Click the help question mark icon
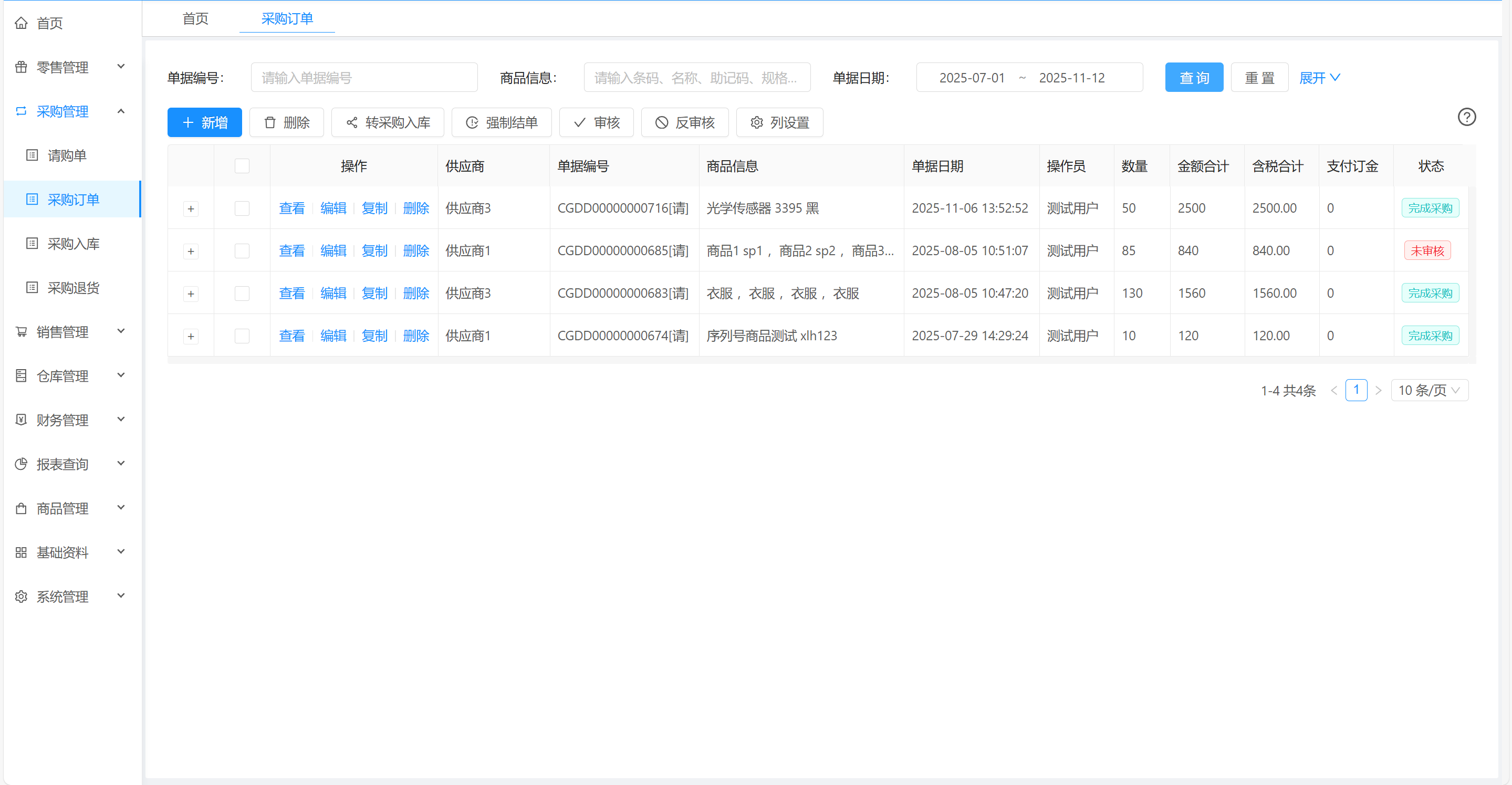This screenshot has height=785, width=1512. (1466, 117)
